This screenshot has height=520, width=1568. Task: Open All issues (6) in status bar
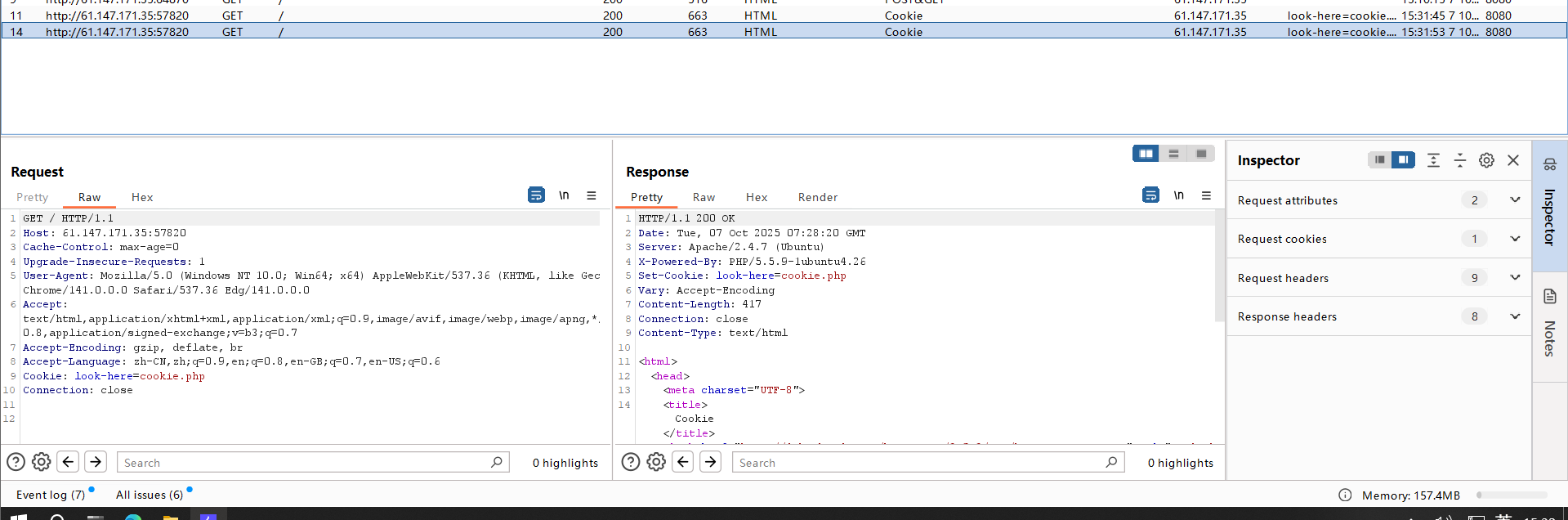[x=150, y=495]
